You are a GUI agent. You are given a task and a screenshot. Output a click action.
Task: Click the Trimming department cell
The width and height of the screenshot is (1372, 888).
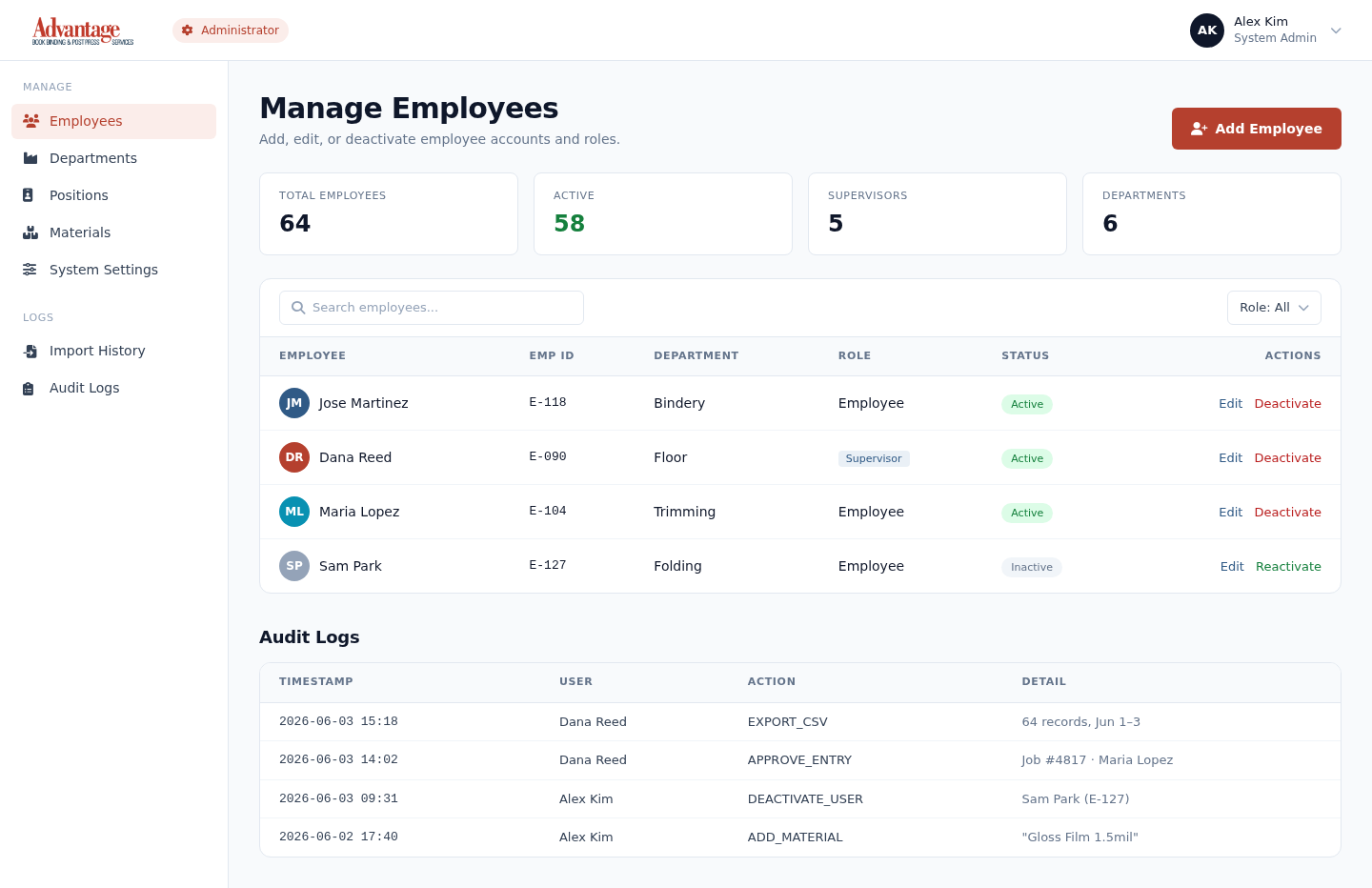point(684,512)
